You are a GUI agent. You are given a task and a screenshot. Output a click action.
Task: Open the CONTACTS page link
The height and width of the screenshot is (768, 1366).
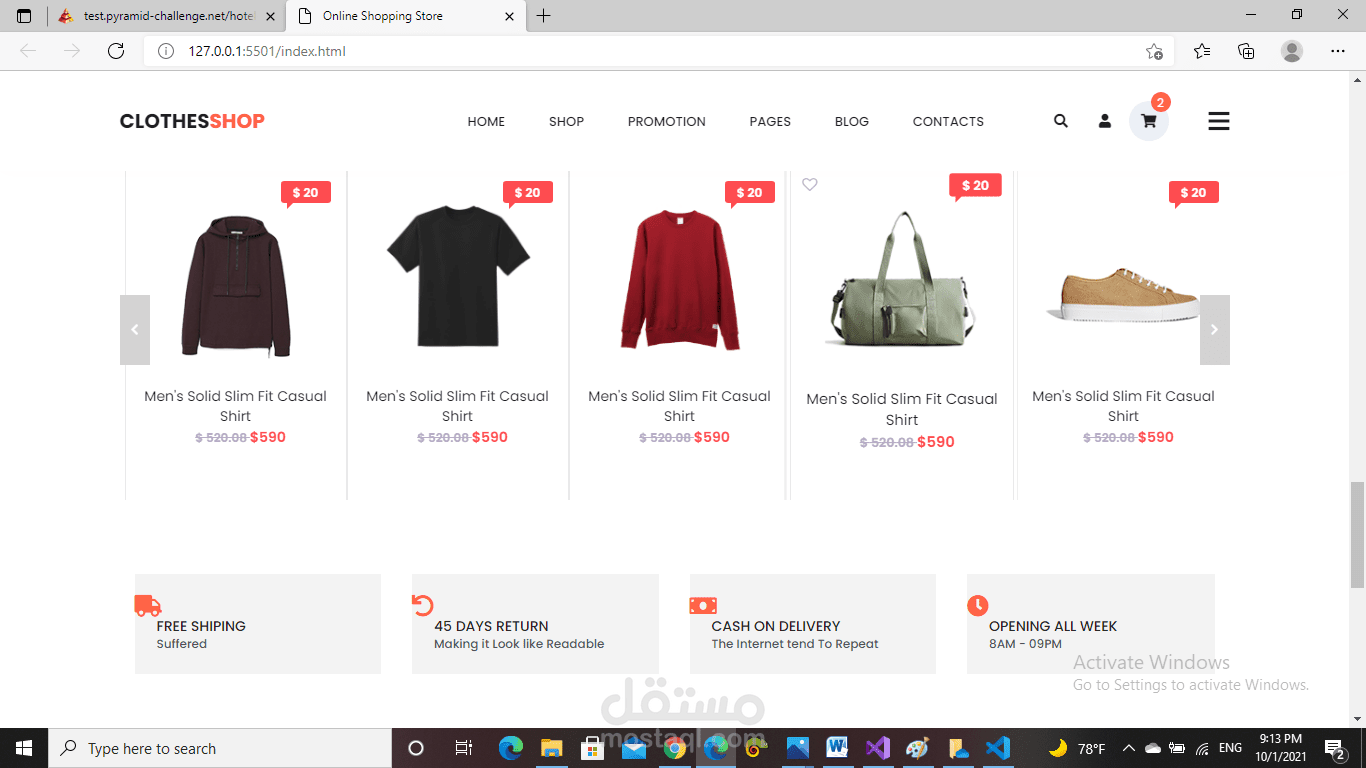click(947, 121)
